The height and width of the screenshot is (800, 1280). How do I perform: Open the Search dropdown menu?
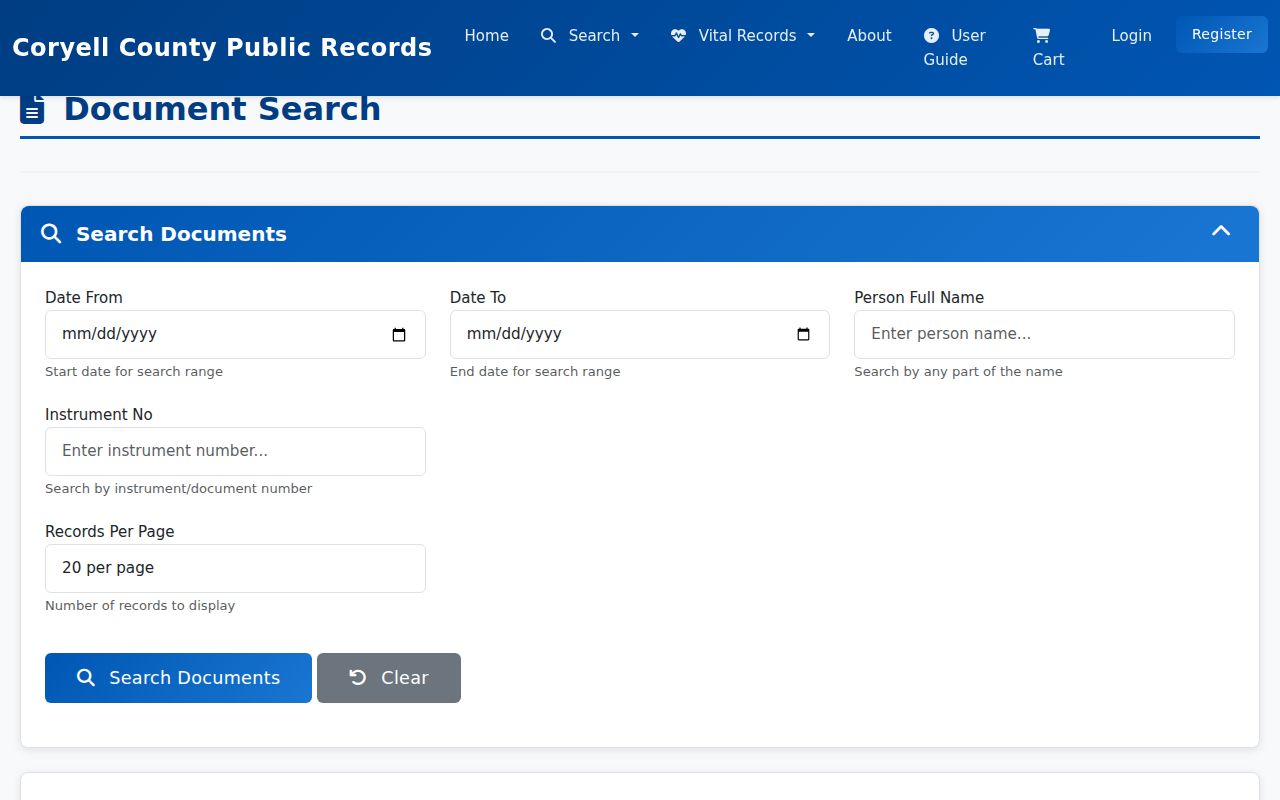590,36
